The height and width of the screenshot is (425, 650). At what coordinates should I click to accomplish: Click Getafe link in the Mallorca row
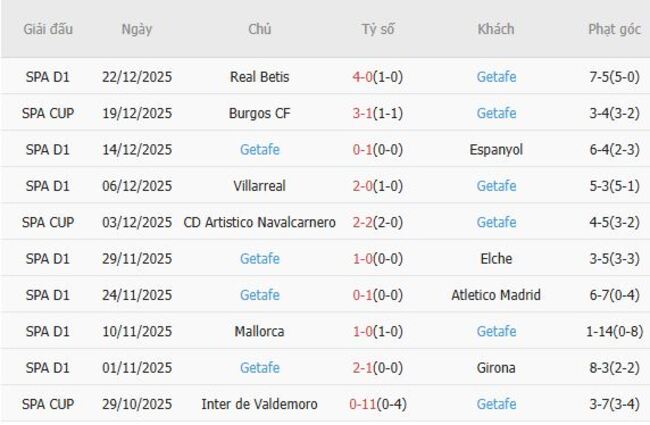click(x=496, y=331)
